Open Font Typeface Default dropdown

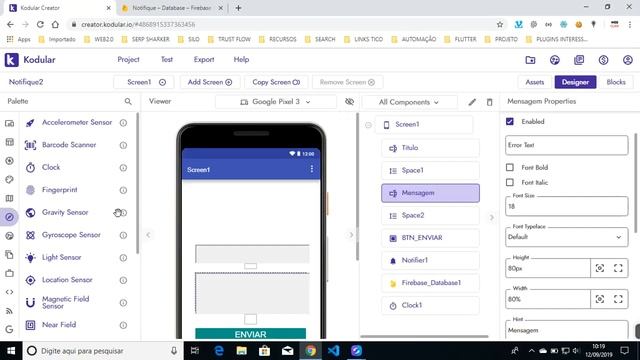(x=567, y=237)
